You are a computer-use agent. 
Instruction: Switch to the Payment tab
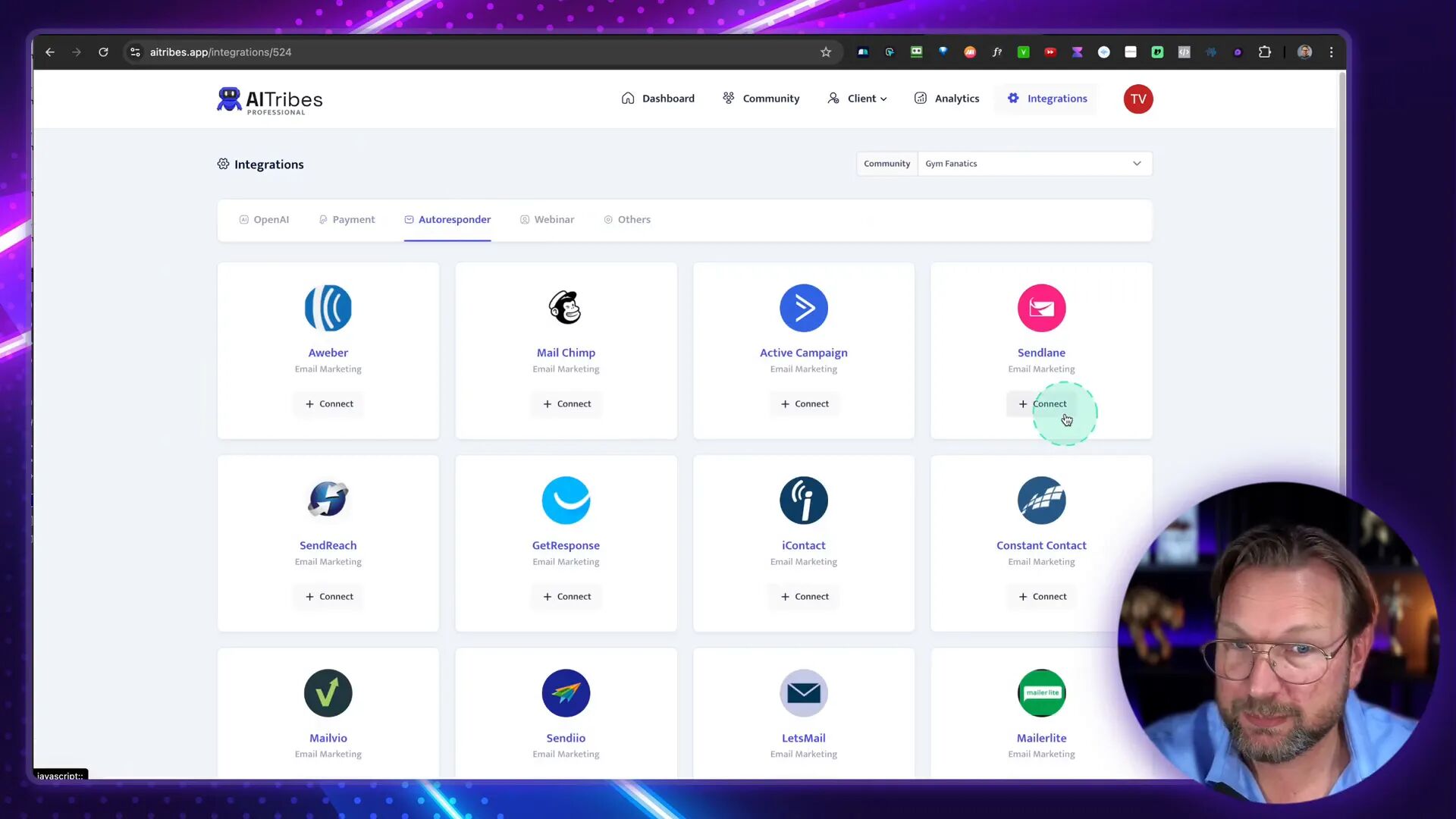(347, 220)
